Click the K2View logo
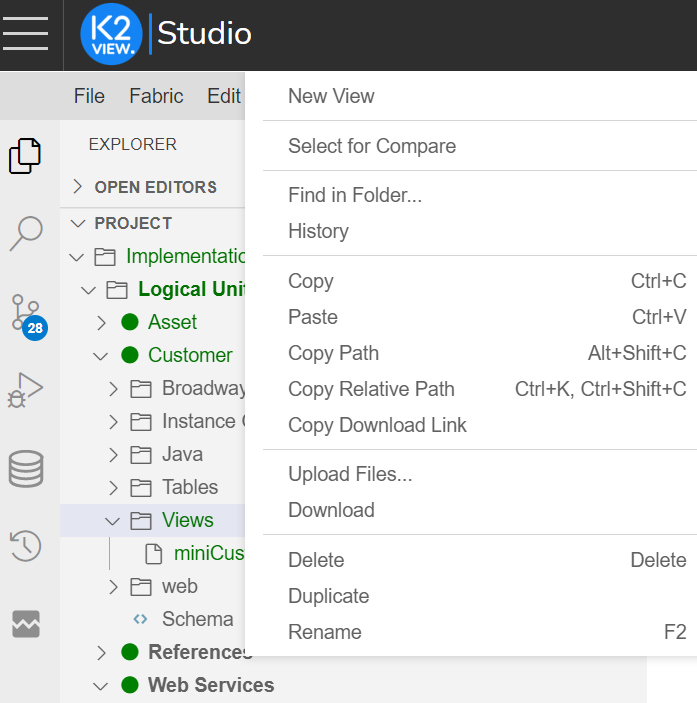This screenshot has width=697, height=703. (x=111, y=34)
